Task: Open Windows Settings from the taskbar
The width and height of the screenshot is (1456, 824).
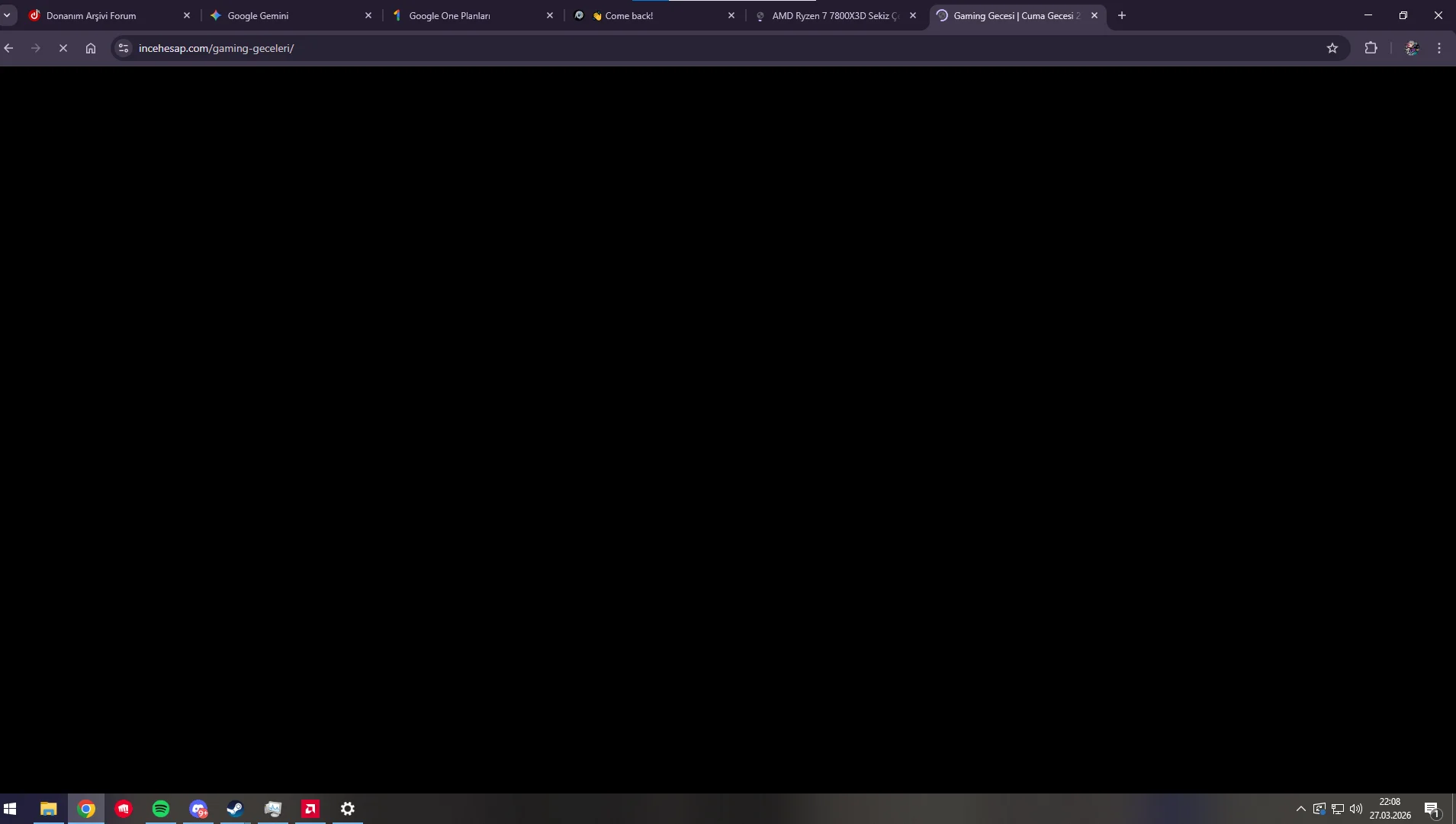Action: 347,809
